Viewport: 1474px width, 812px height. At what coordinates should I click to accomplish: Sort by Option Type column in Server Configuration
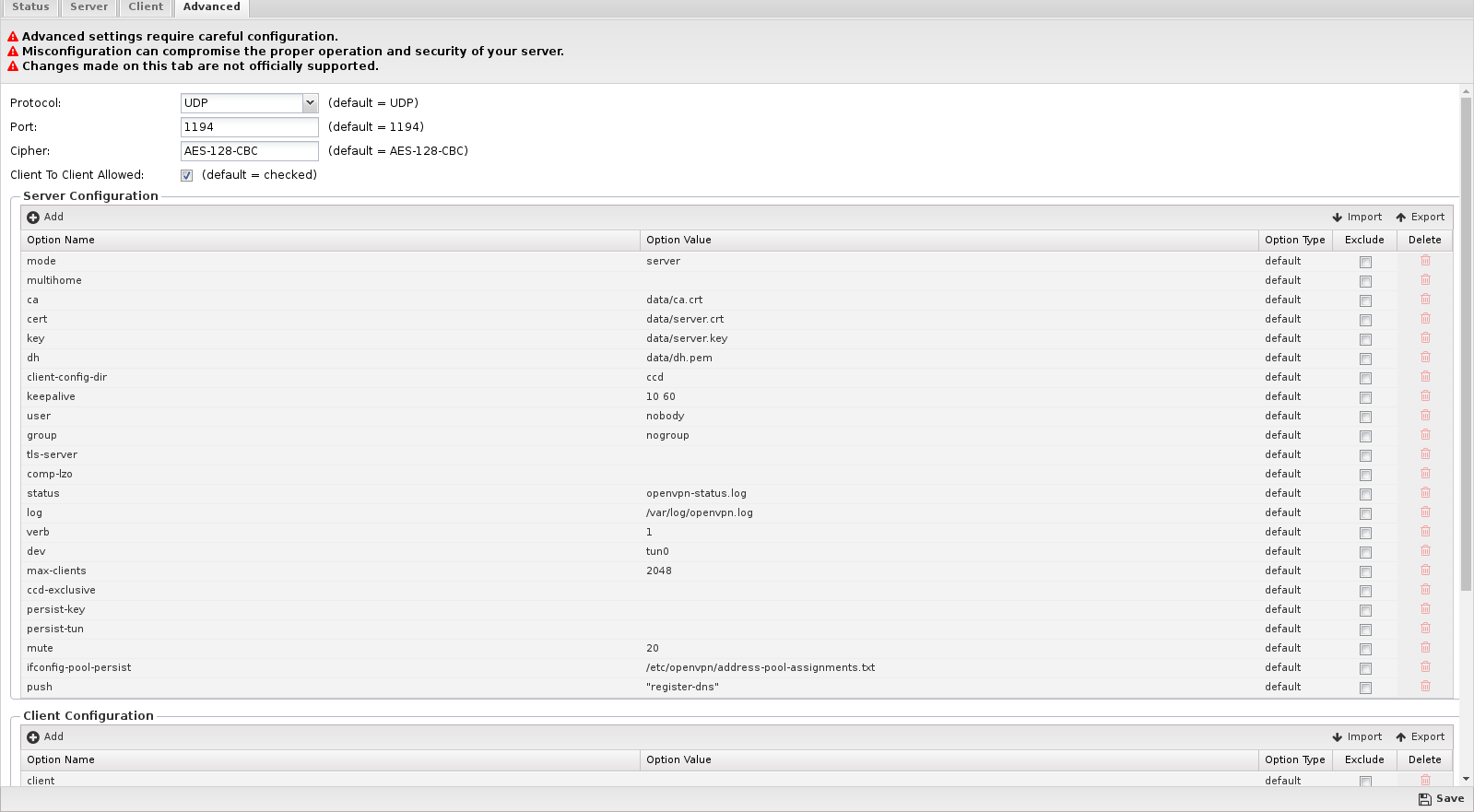(1294, 240)
